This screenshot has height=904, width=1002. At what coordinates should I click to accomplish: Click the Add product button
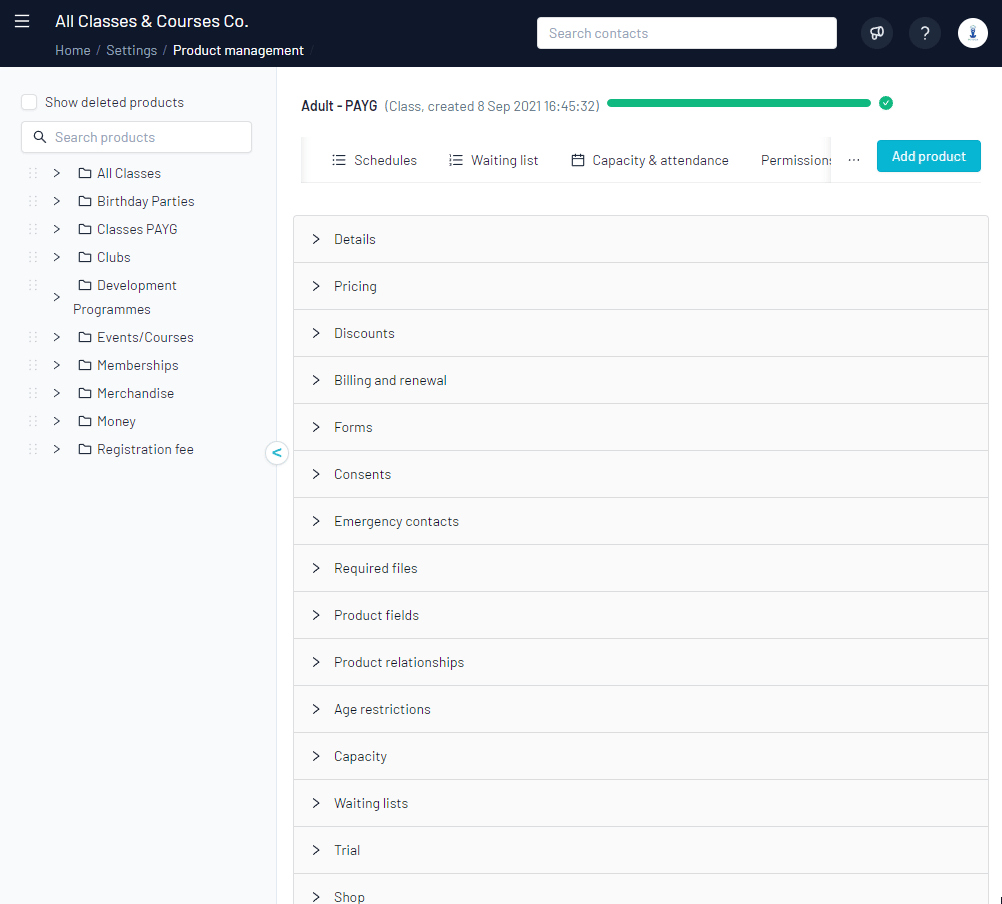[x=928, y=156]
